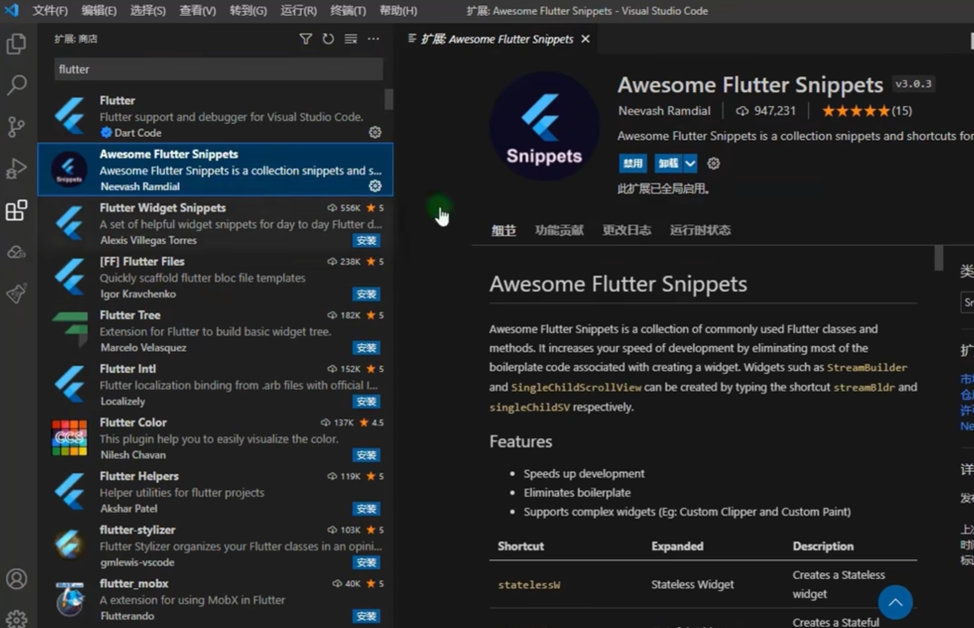Click the 卸载 uninstall button

[668, 163]
